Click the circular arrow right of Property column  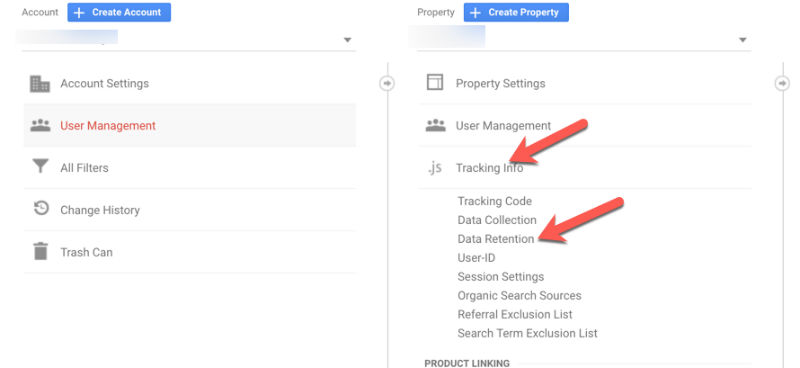pyautogui.click(x=782, y=83)
